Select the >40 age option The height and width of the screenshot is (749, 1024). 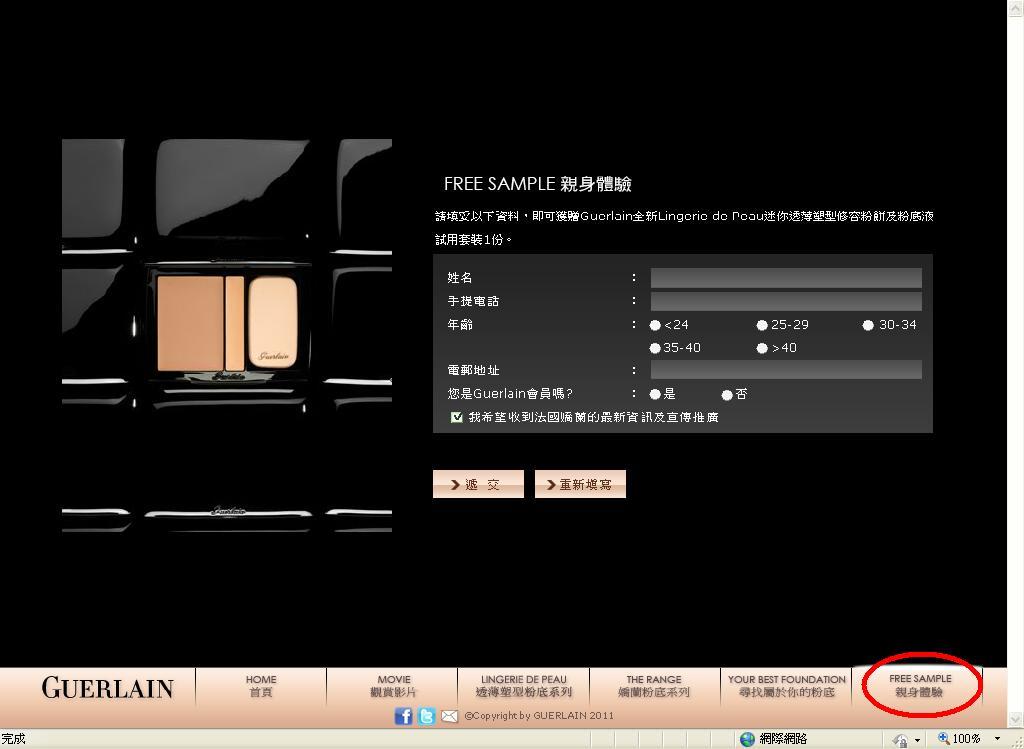click(x=761, y=349)
